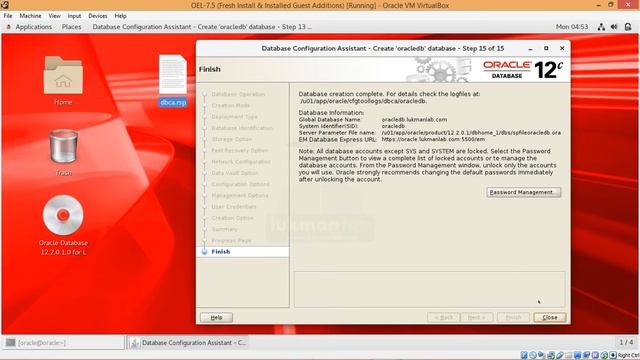Click the Creation Mode step
Viewport: 640px width, 360px height.
click(x=231, y=106)
